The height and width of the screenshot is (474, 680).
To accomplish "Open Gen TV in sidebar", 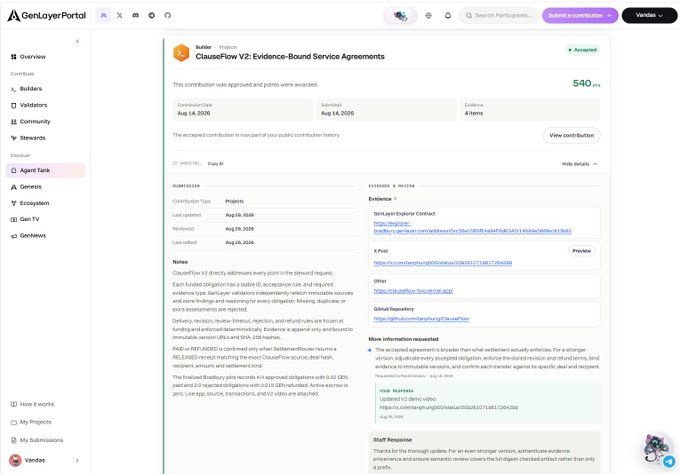I will [45, 219].
